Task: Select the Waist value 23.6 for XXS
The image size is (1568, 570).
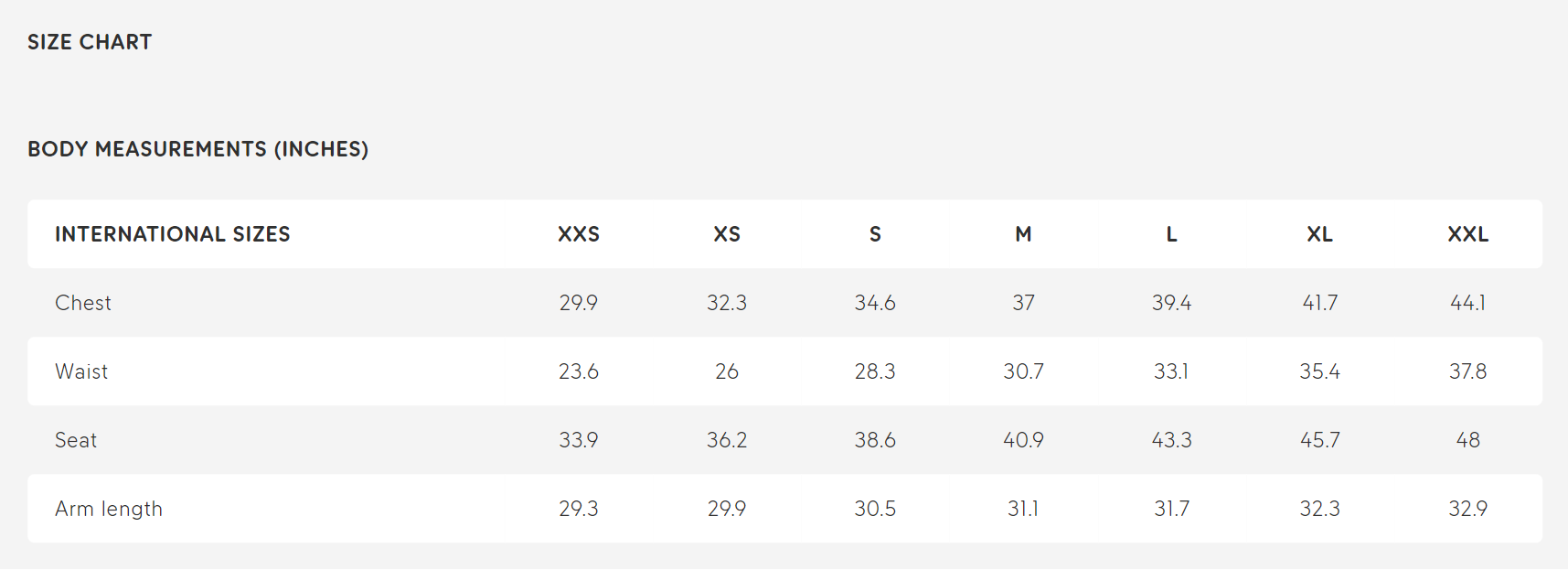Action: click(x=579, y=371)
